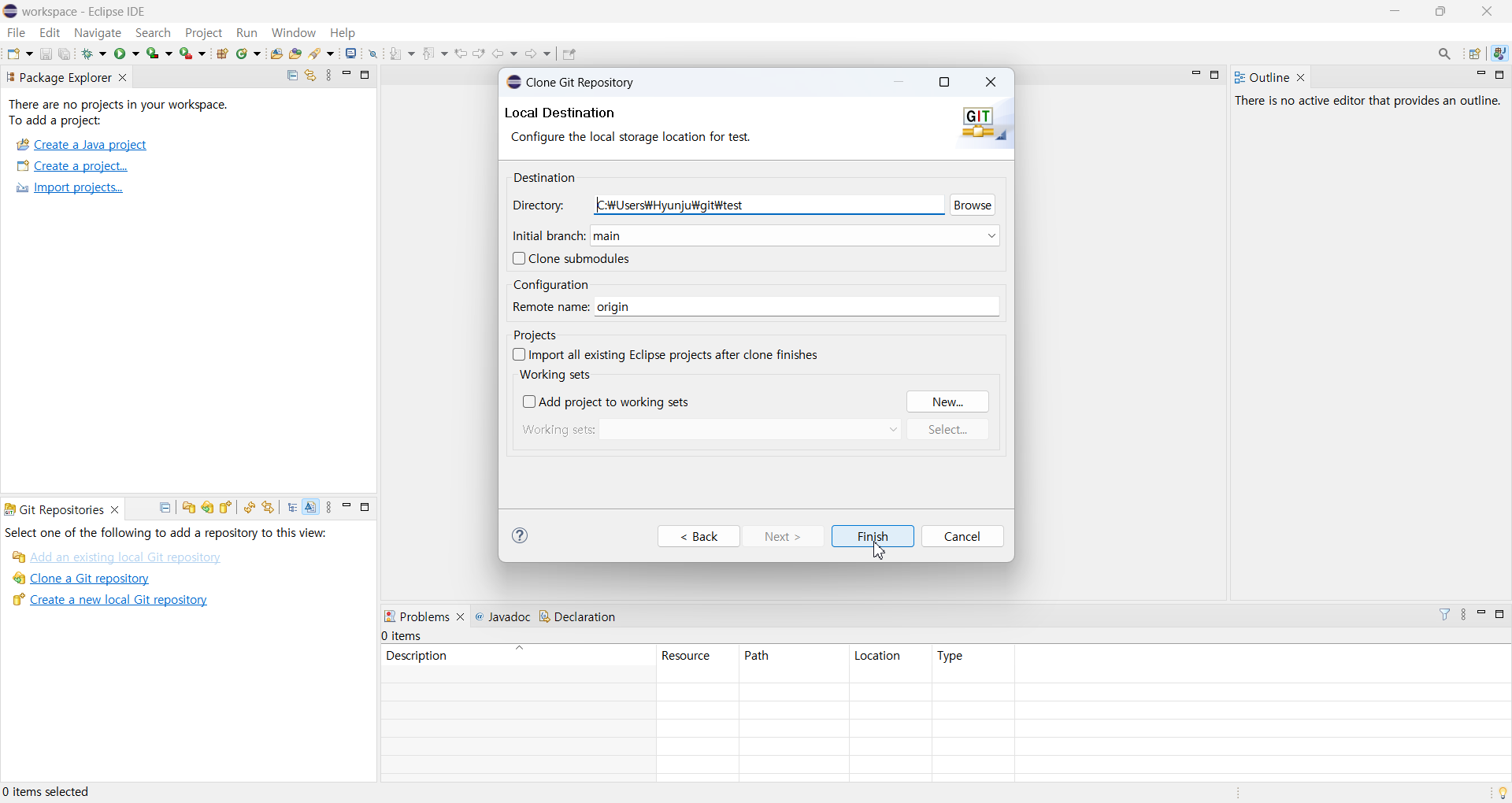Click the New Java Class icon
This screenshot has width=1512, height=803.
pos(243,54)
